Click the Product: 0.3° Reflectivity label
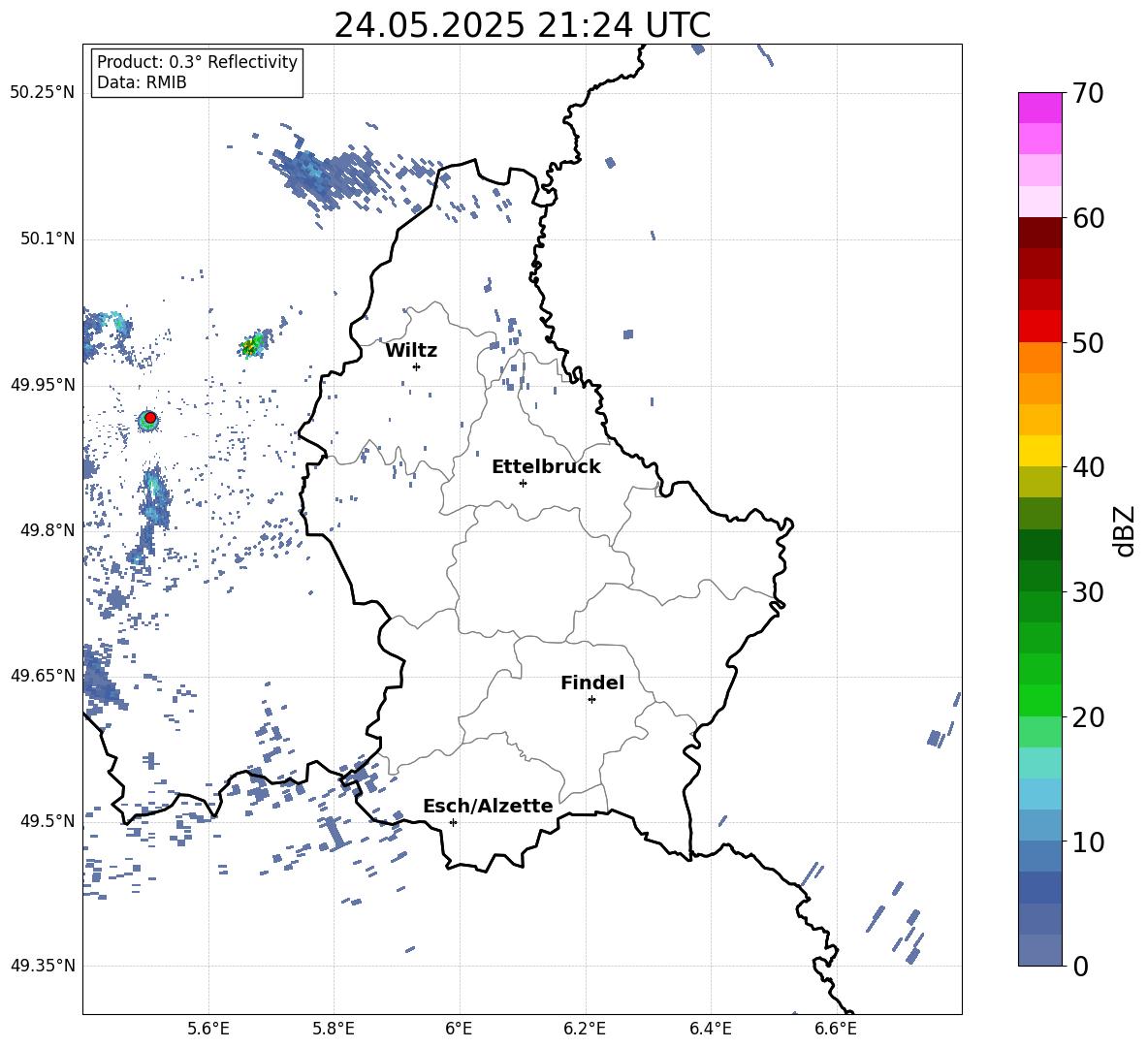1148x1048 pixels. (x=197, y=61)
